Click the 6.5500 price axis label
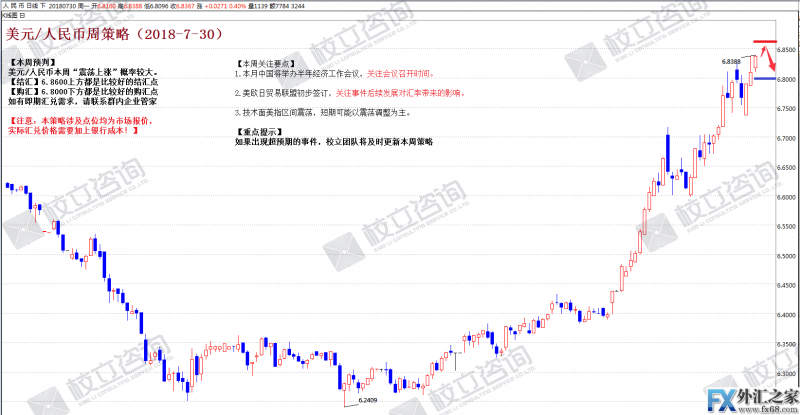800x415 pixels. click(x=786, y=227)
